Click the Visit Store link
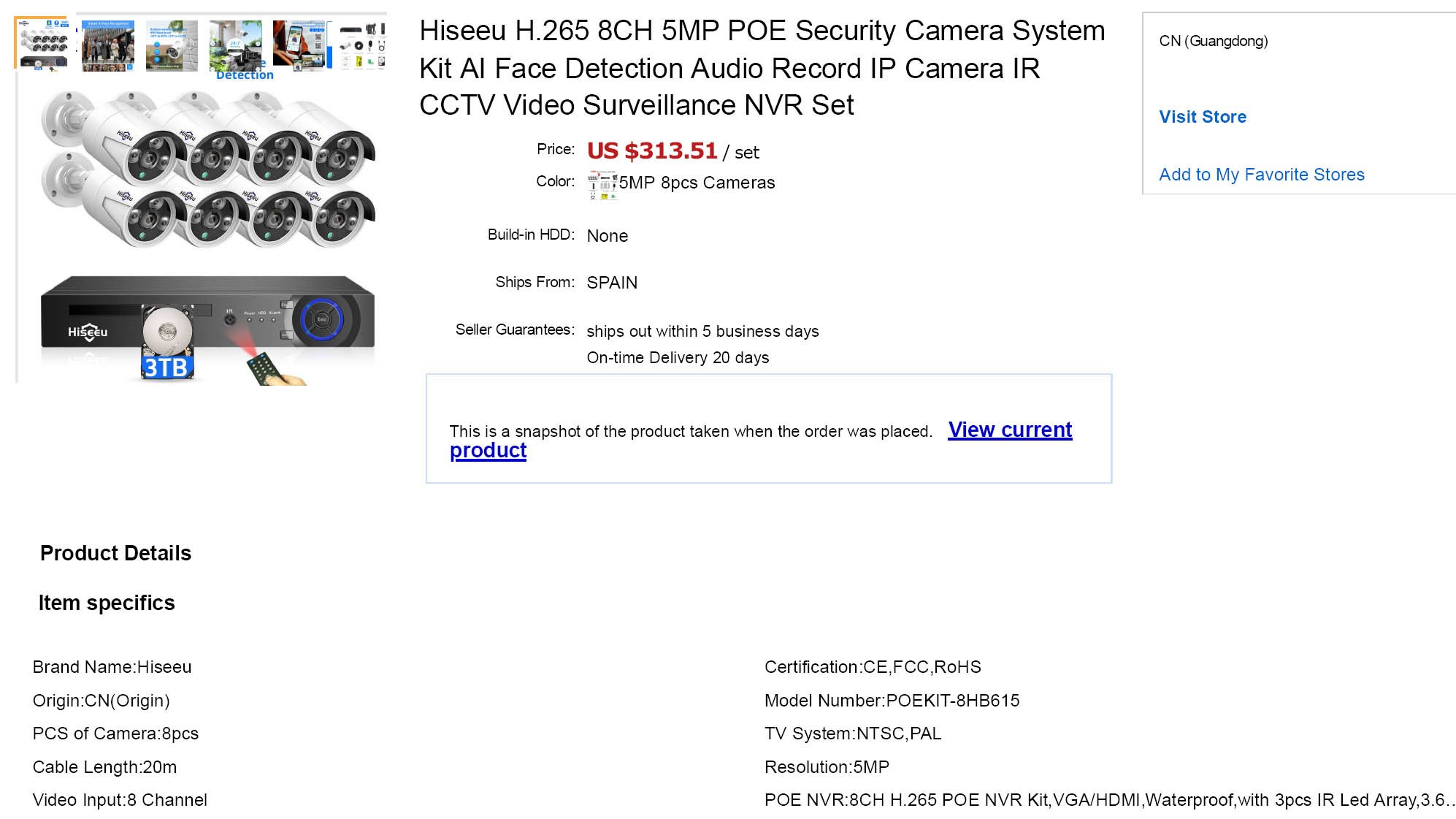Screen dimensions: 1456x819 click(x=1203, y=117)
